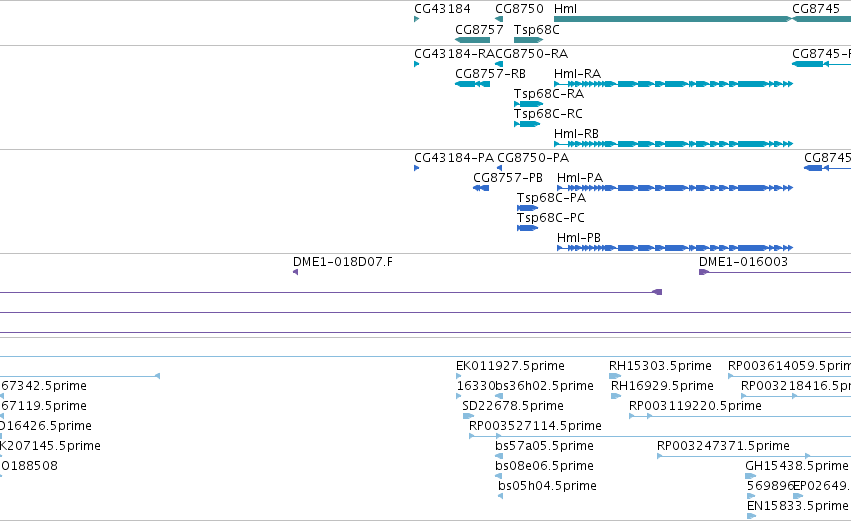Screen dimensions: 851x521
Task: Select the CG8757 gene bar glyph
Action: 472,40
